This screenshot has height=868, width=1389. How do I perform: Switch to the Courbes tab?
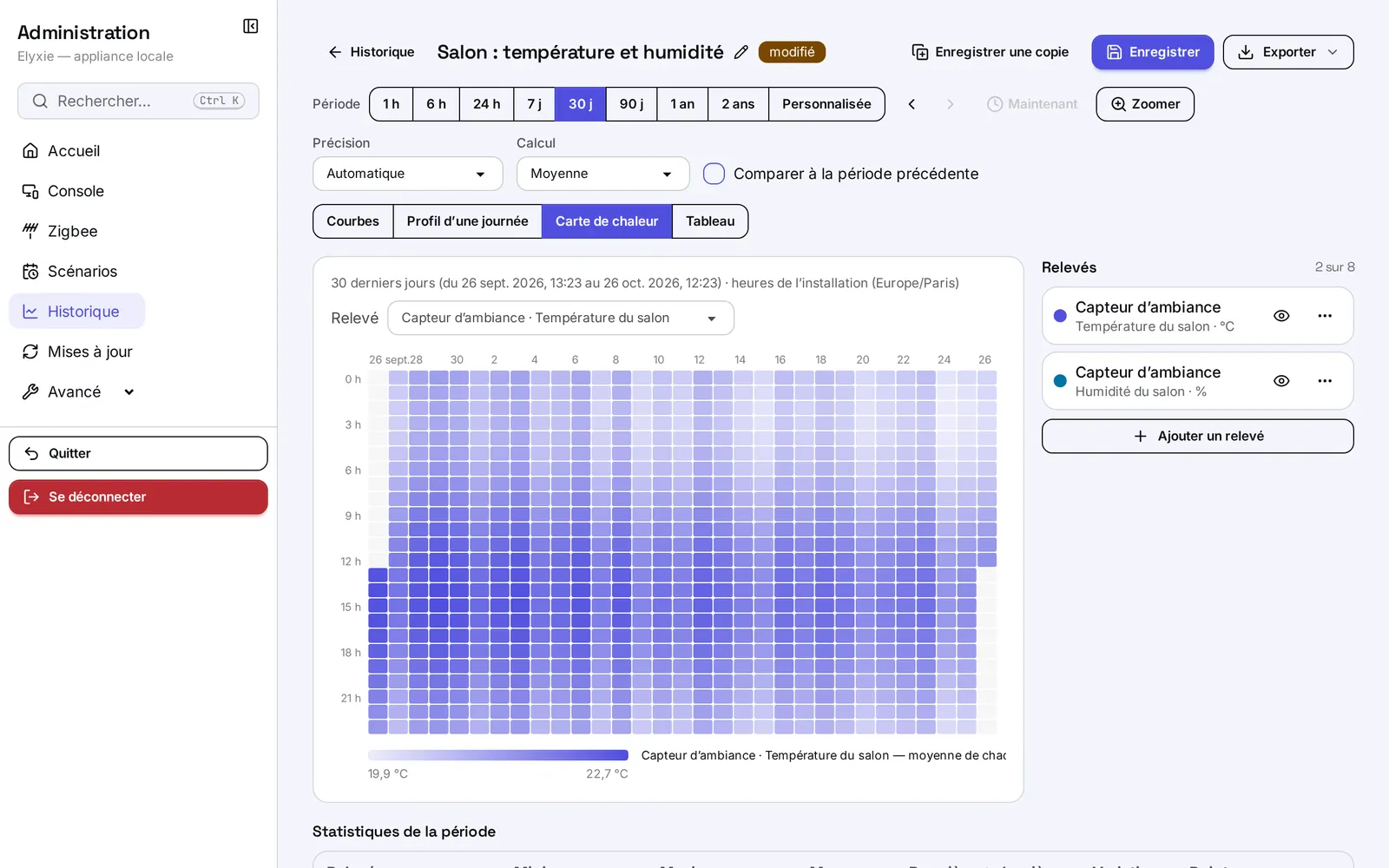(x=352, y=221)
